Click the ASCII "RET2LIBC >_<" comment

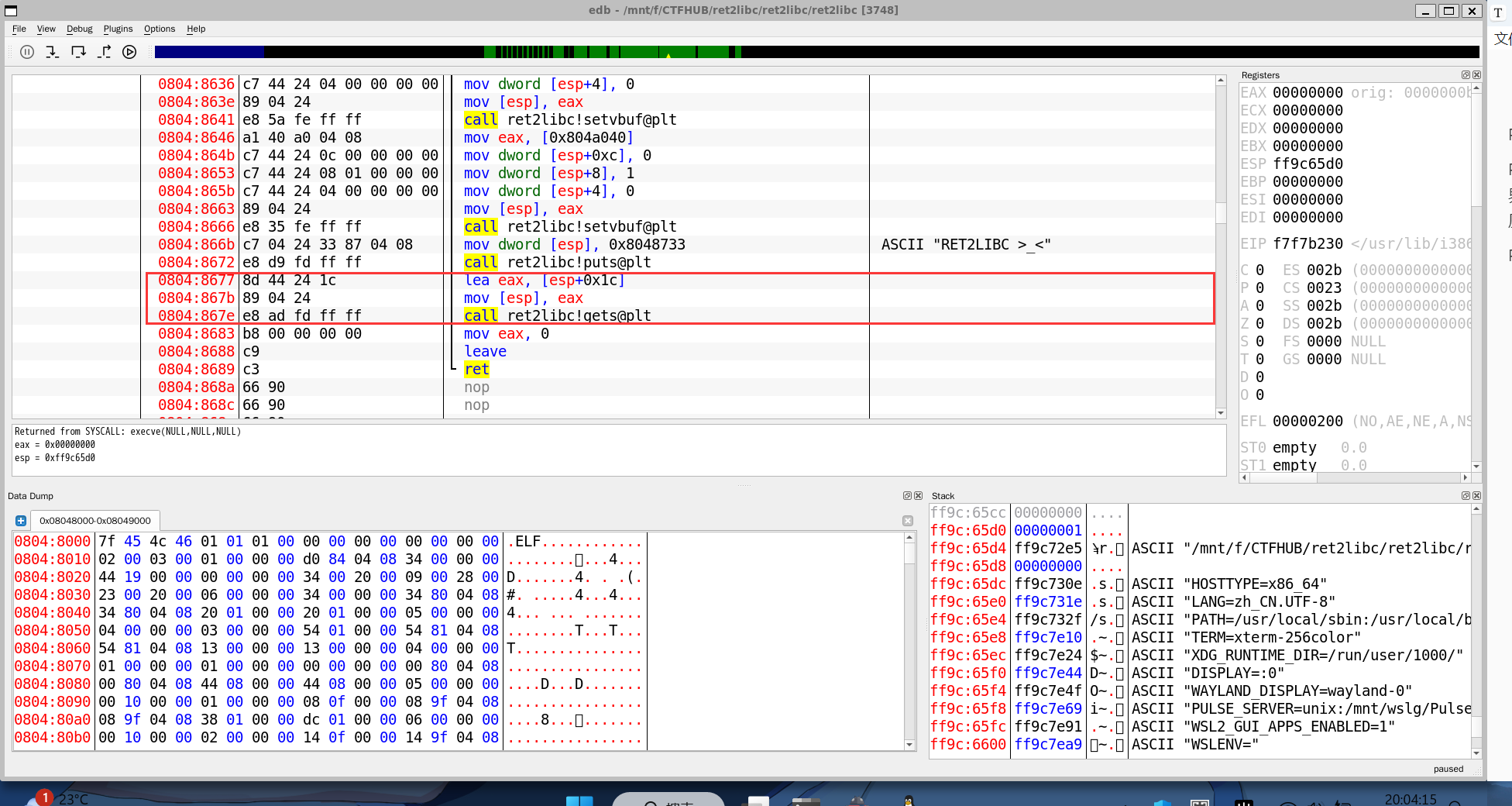tap(966, 244)
